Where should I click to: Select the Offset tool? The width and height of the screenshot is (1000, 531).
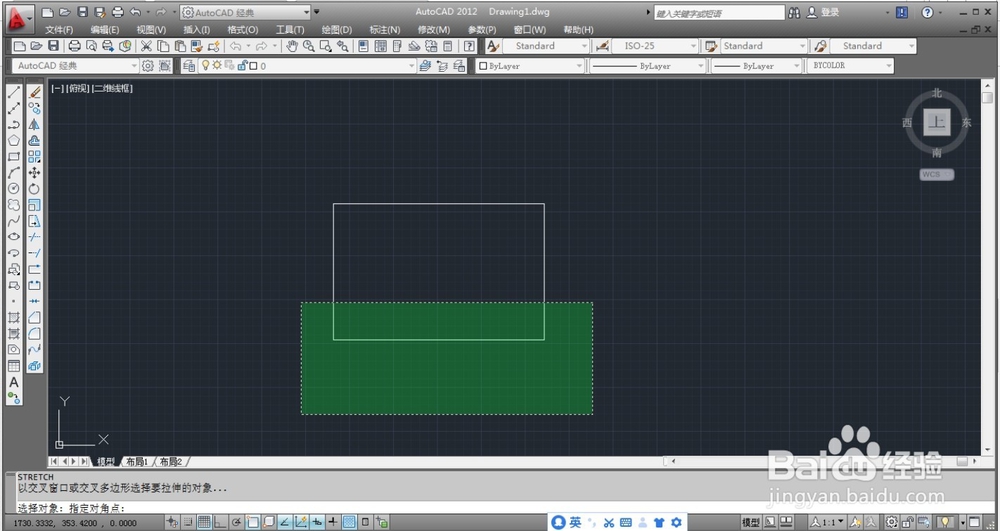tap(34, 140)
